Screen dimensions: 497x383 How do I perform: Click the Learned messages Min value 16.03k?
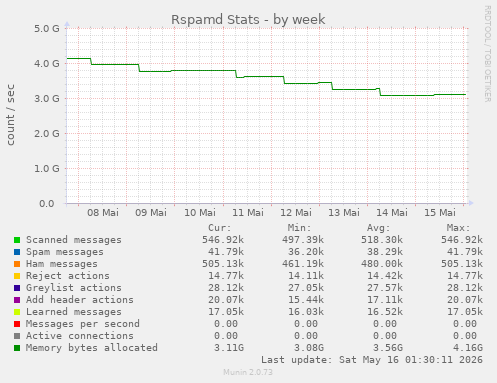tap(306, 312)
